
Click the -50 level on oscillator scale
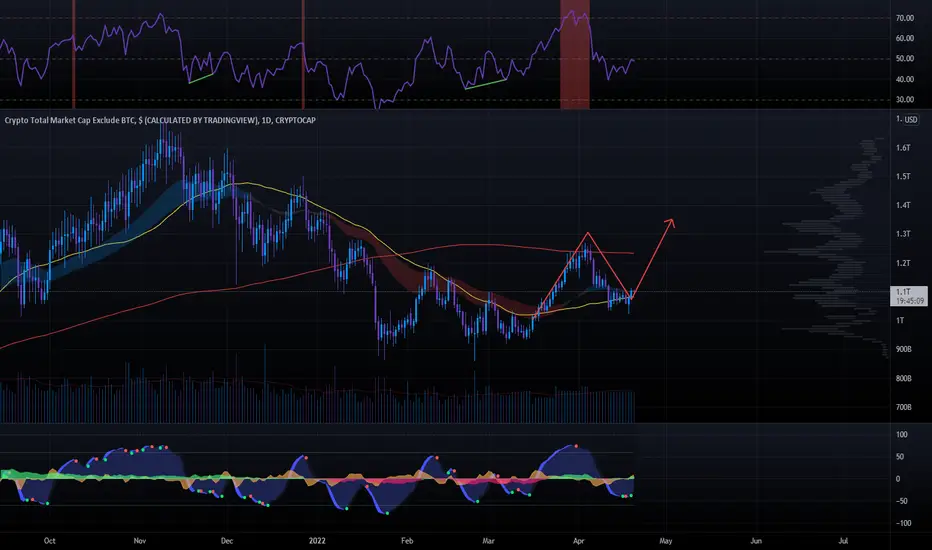click(903, 501)
